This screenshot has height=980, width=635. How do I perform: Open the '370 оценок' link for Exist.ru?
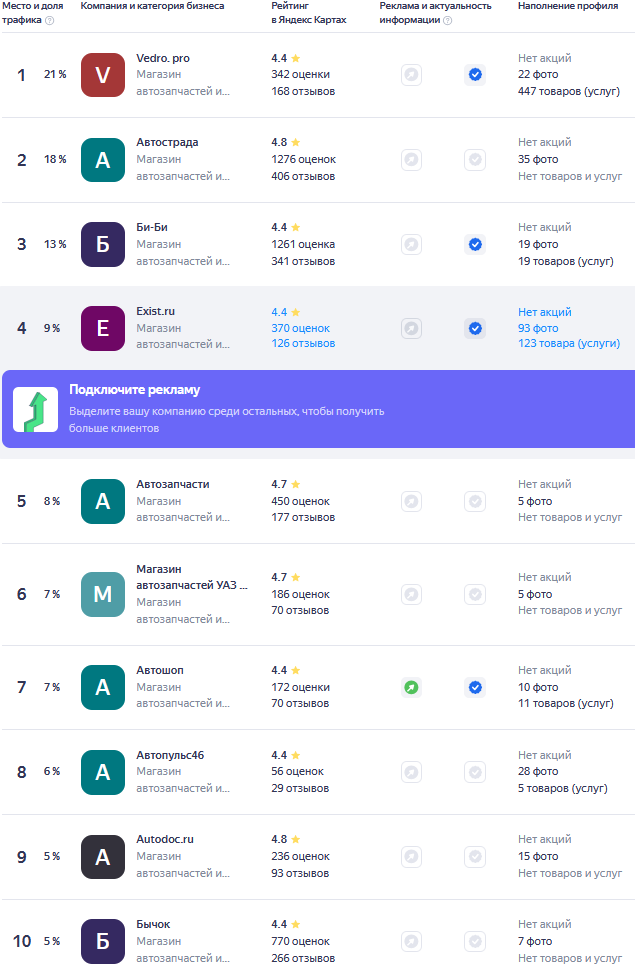[300, 328]
